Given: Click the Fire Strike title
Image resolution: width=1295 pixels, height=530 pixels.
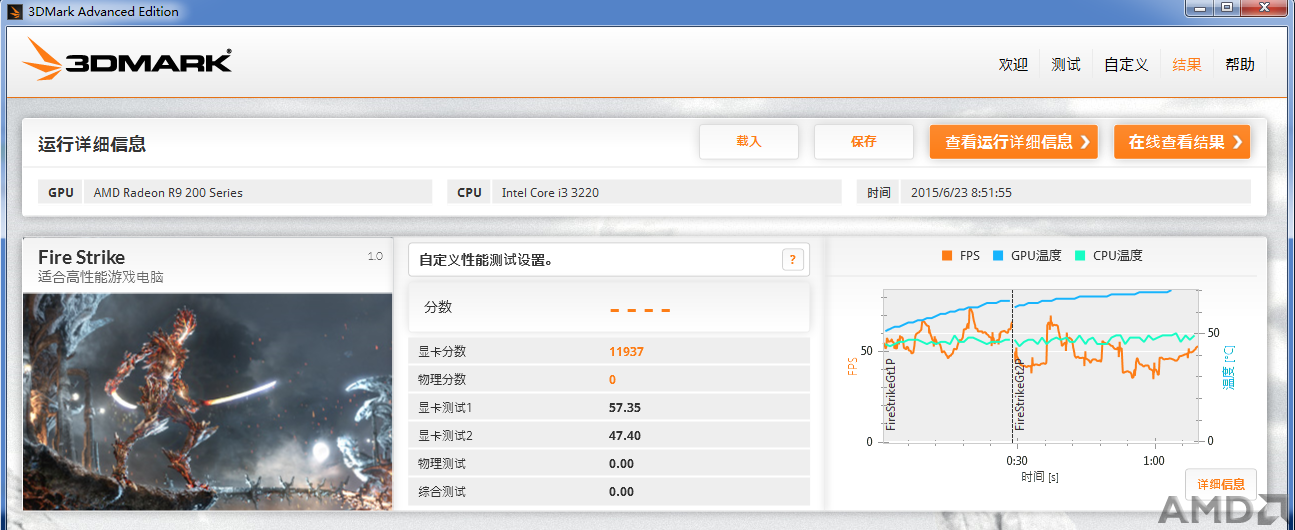Looking at the screenshot, I should [82, 257].
